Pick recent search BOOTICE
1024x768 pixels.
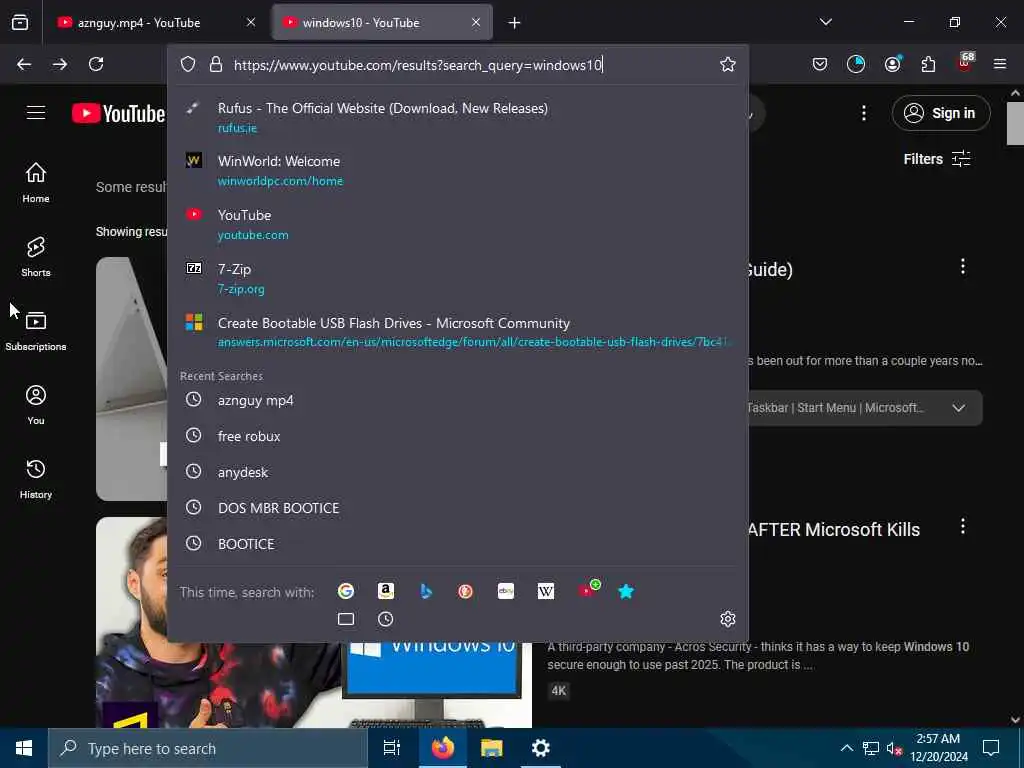[457, 543]
